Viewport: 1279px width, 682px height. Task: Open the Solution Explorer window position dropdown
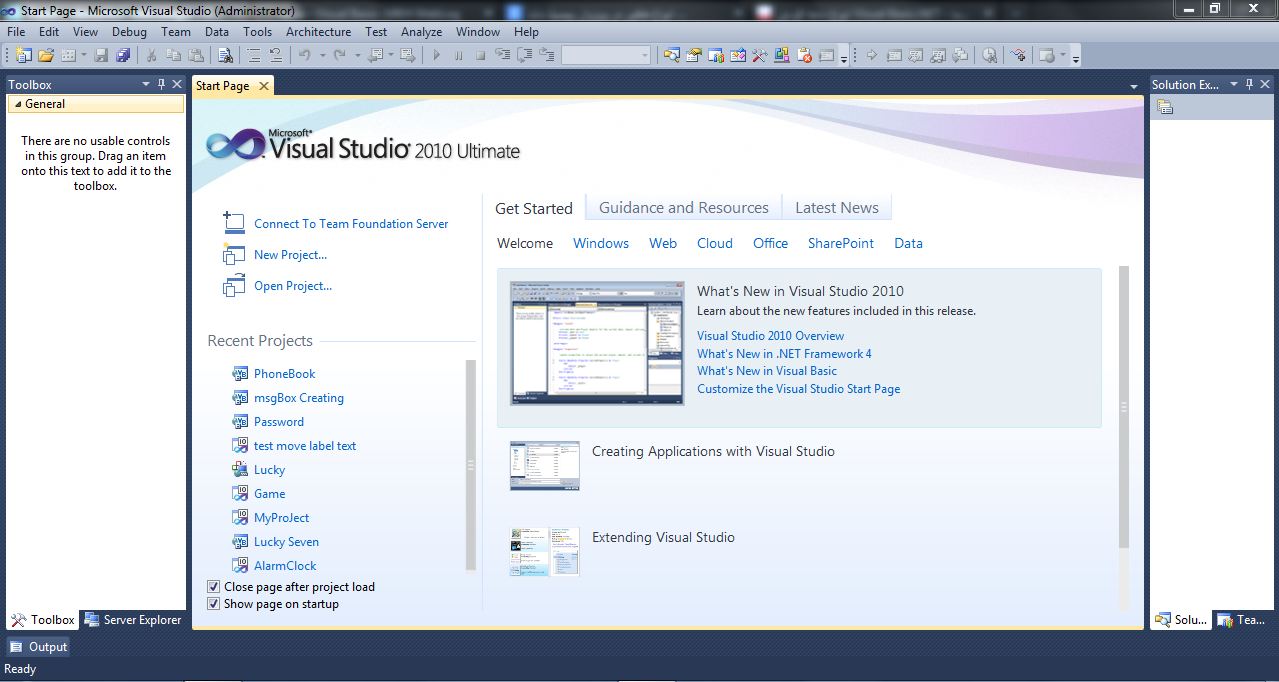[x=1233, y=85]
